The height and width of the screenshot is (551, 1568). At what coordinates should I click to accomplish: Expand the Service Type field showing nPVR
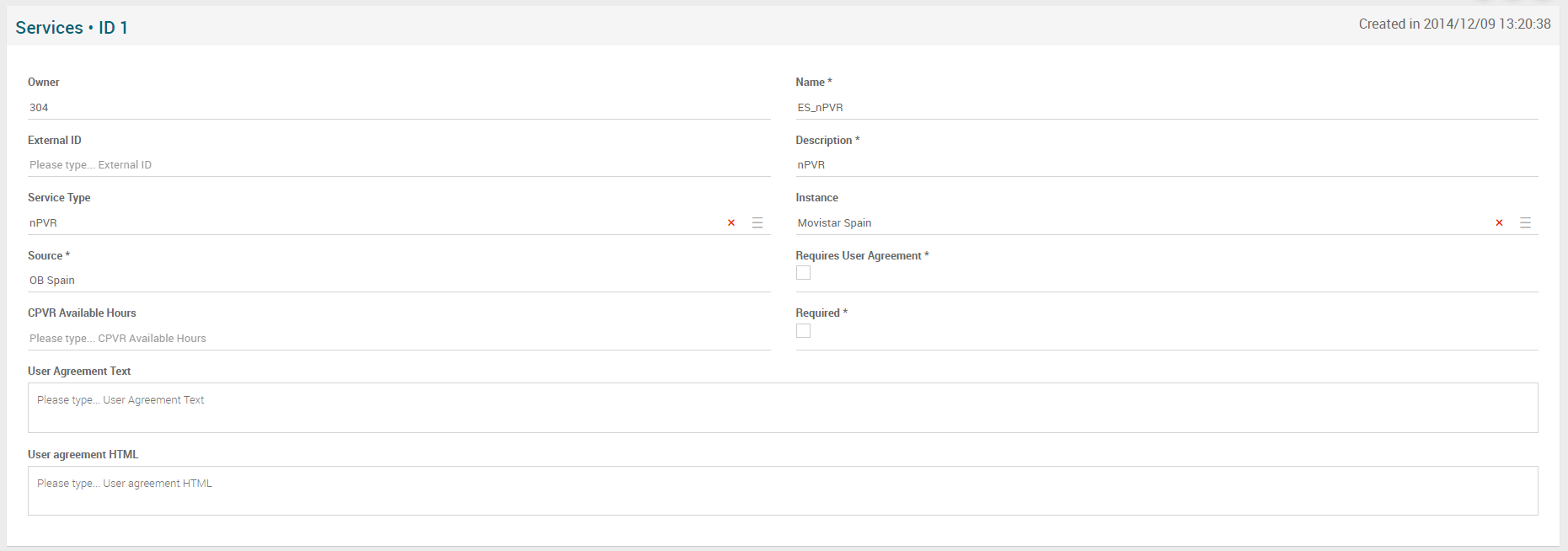coord(371,223)
